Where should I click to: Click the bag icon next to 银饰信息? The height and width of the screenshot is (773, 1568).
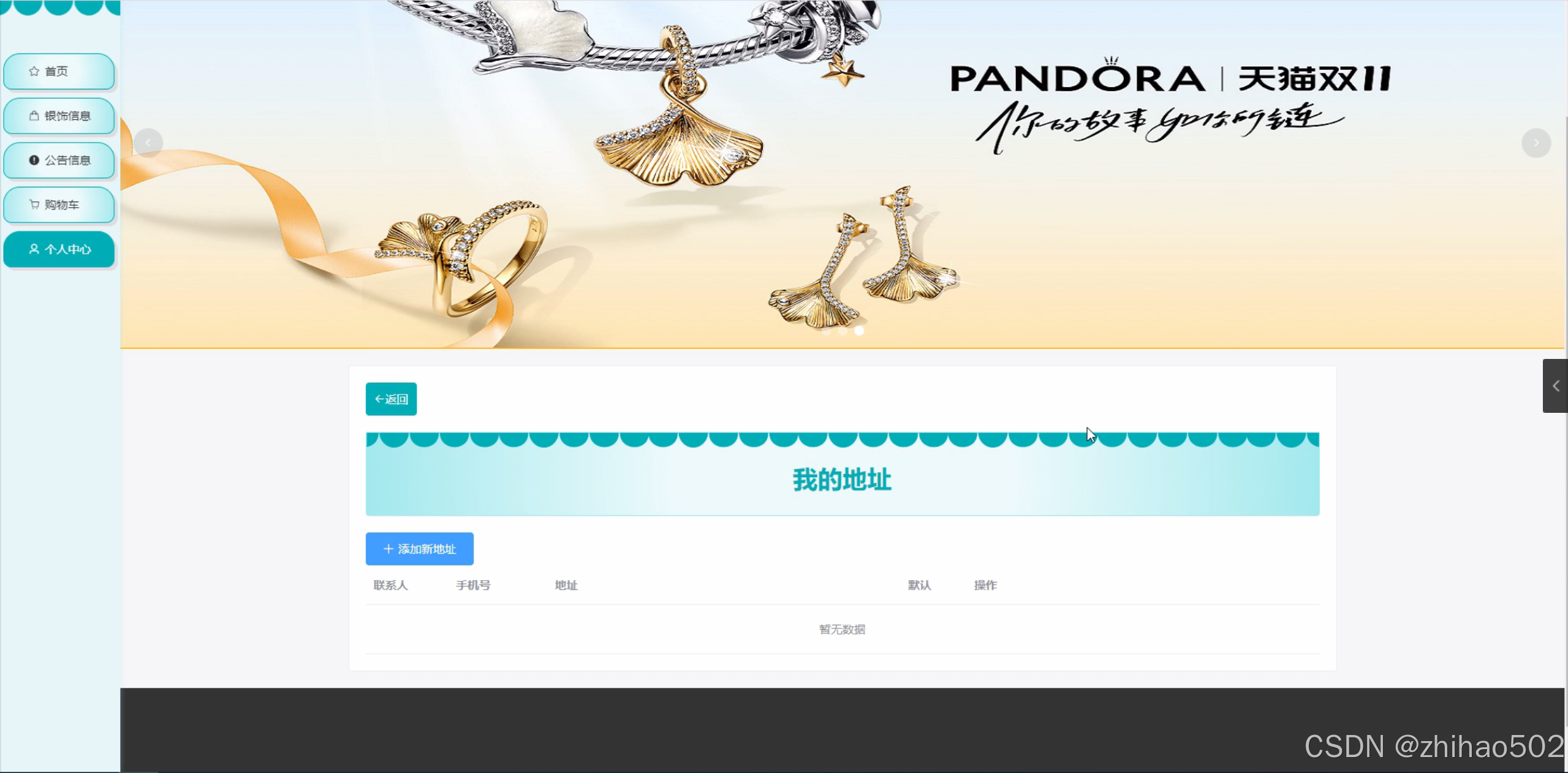point(34,116)
